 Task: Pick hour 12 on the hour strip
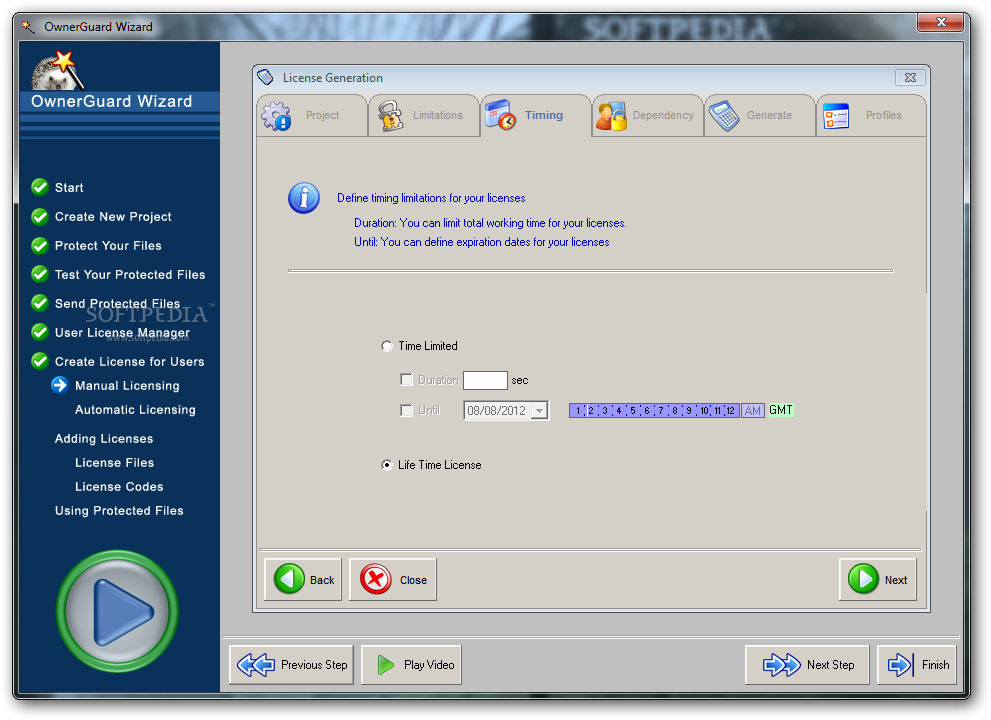[731, 411]
